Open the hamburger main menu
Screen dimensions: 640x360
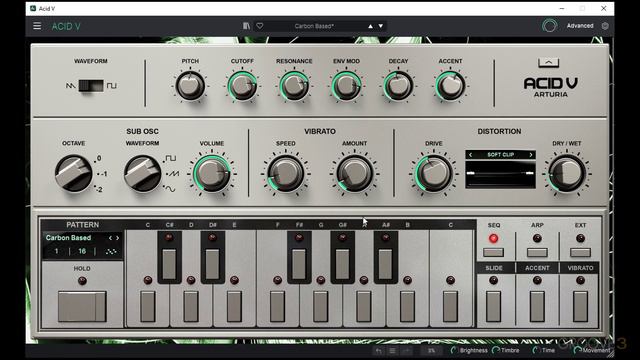(37, 26)
